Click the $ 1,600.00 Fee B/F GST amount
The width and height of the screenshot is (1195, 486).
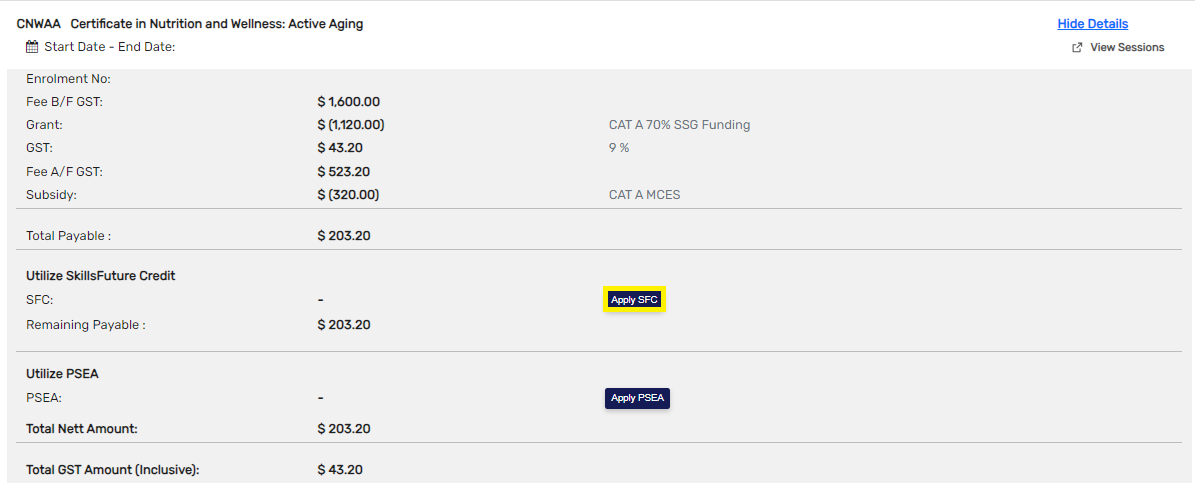[x=348, y=102]
